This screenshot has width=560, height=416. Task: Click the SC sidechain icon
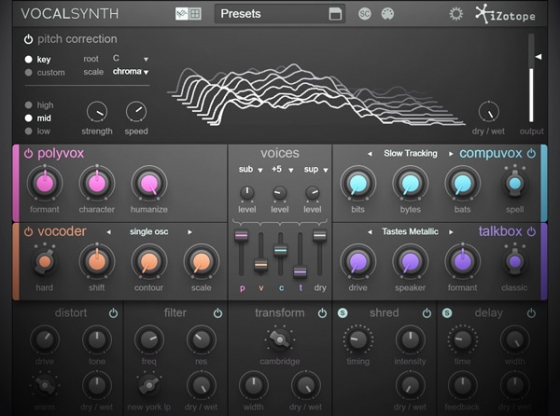coord(364,14)
